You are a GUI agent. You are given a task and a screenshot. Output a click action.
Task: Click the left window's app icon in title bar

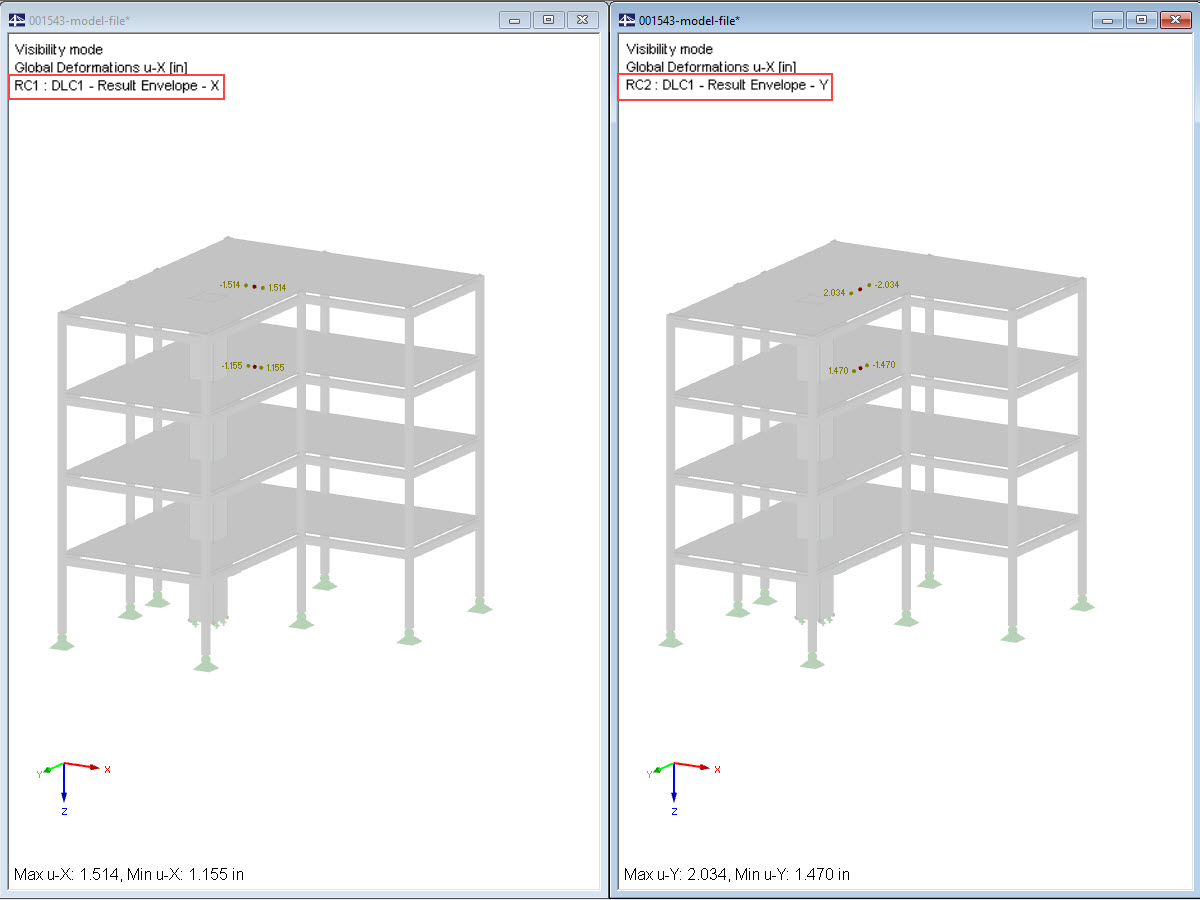pos(18,20)
